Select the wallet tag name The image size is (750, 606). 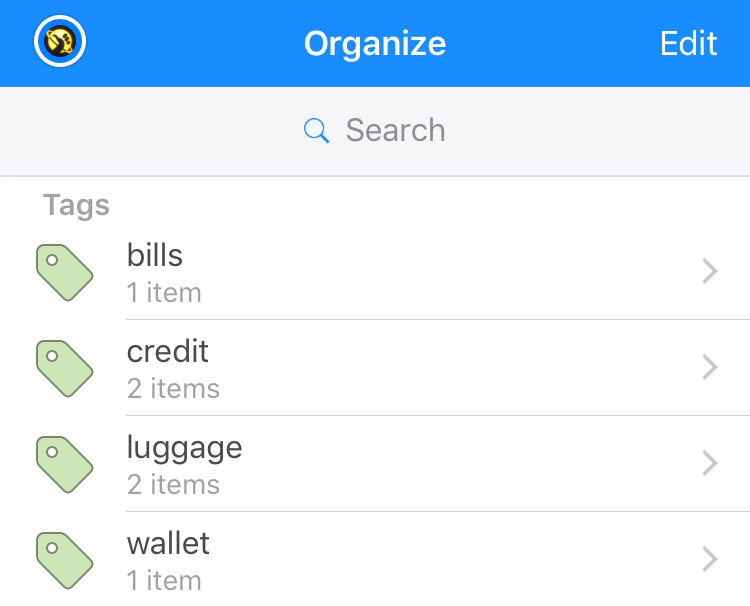tap(168, 543)
